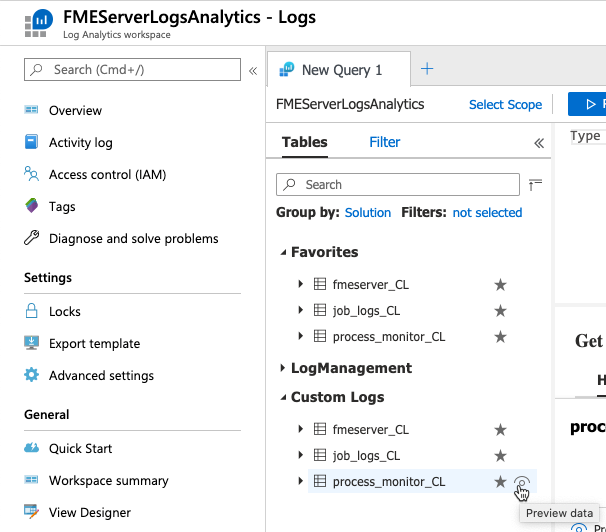Click the Diagnose and solve problems wrench icon
This screenshot has width=606, height=532.
[x=31, y=238]
